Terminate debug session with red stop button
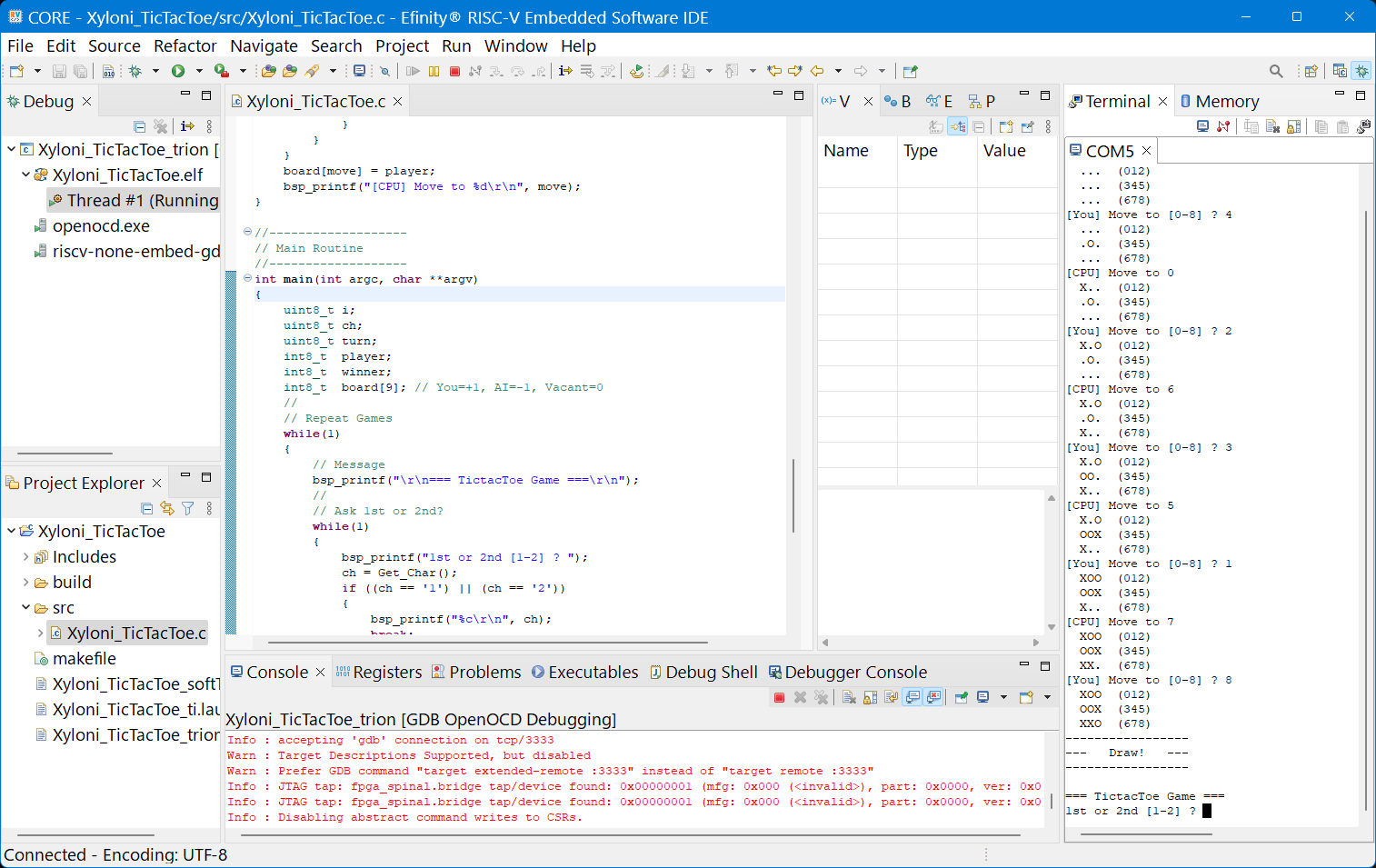1376x868 pixels. coord(454,71)
